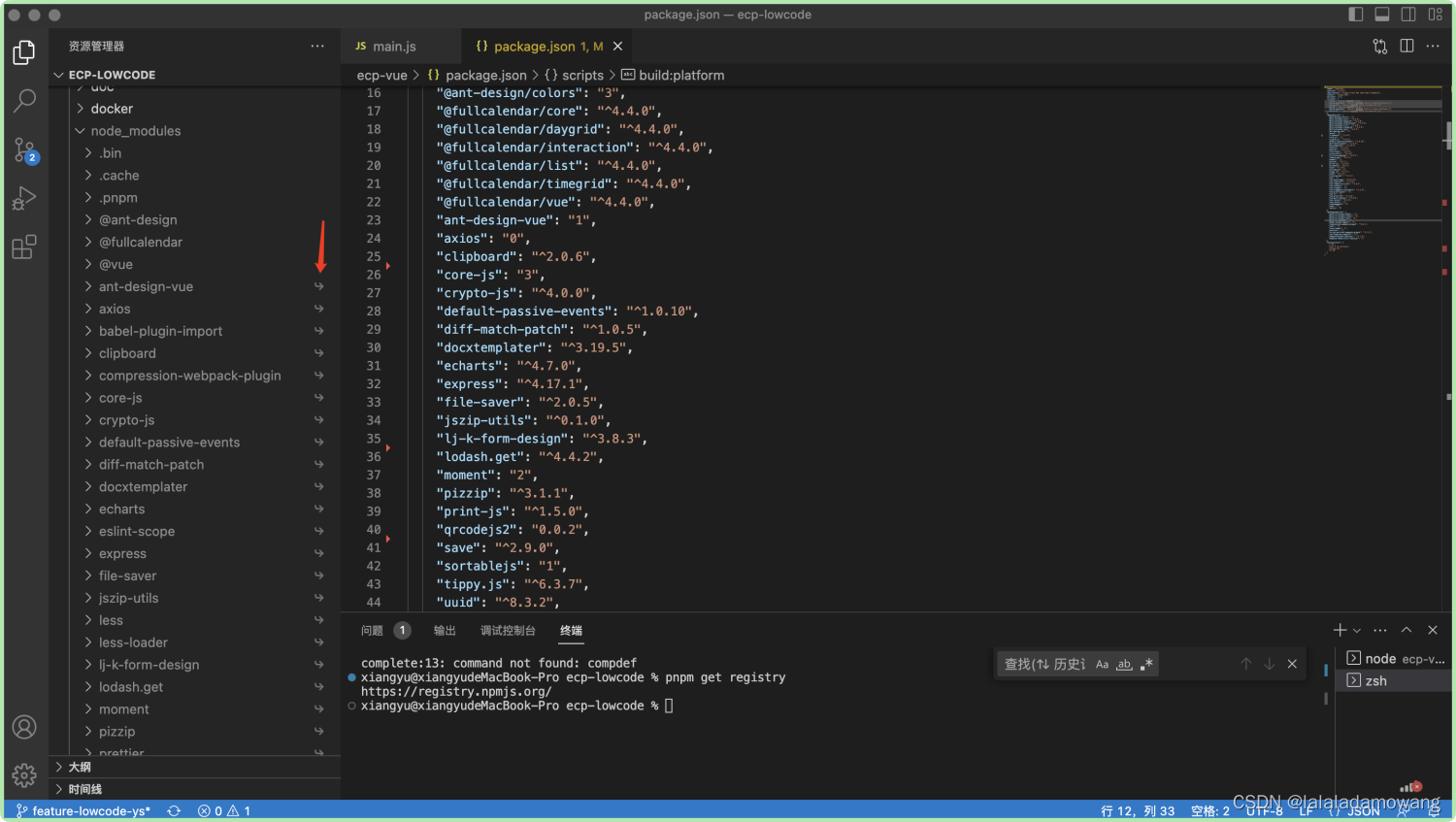Screen dimensions: 1456x822
Task: Collapse the node_modules folder
Action: click(x=194, y=131)
